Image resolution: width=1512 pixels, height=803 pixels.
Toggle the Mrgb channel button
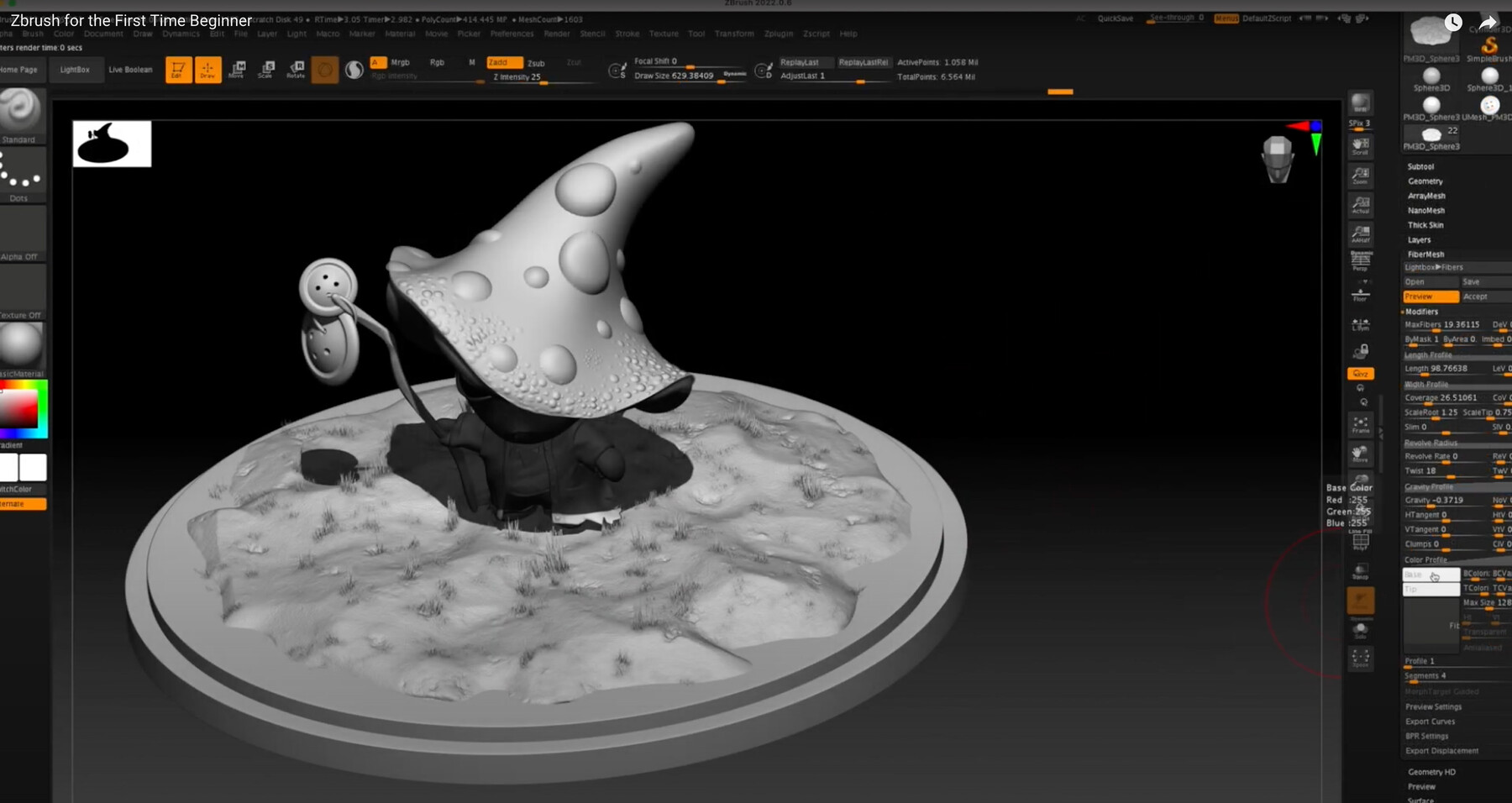click(x=401, y=62)
